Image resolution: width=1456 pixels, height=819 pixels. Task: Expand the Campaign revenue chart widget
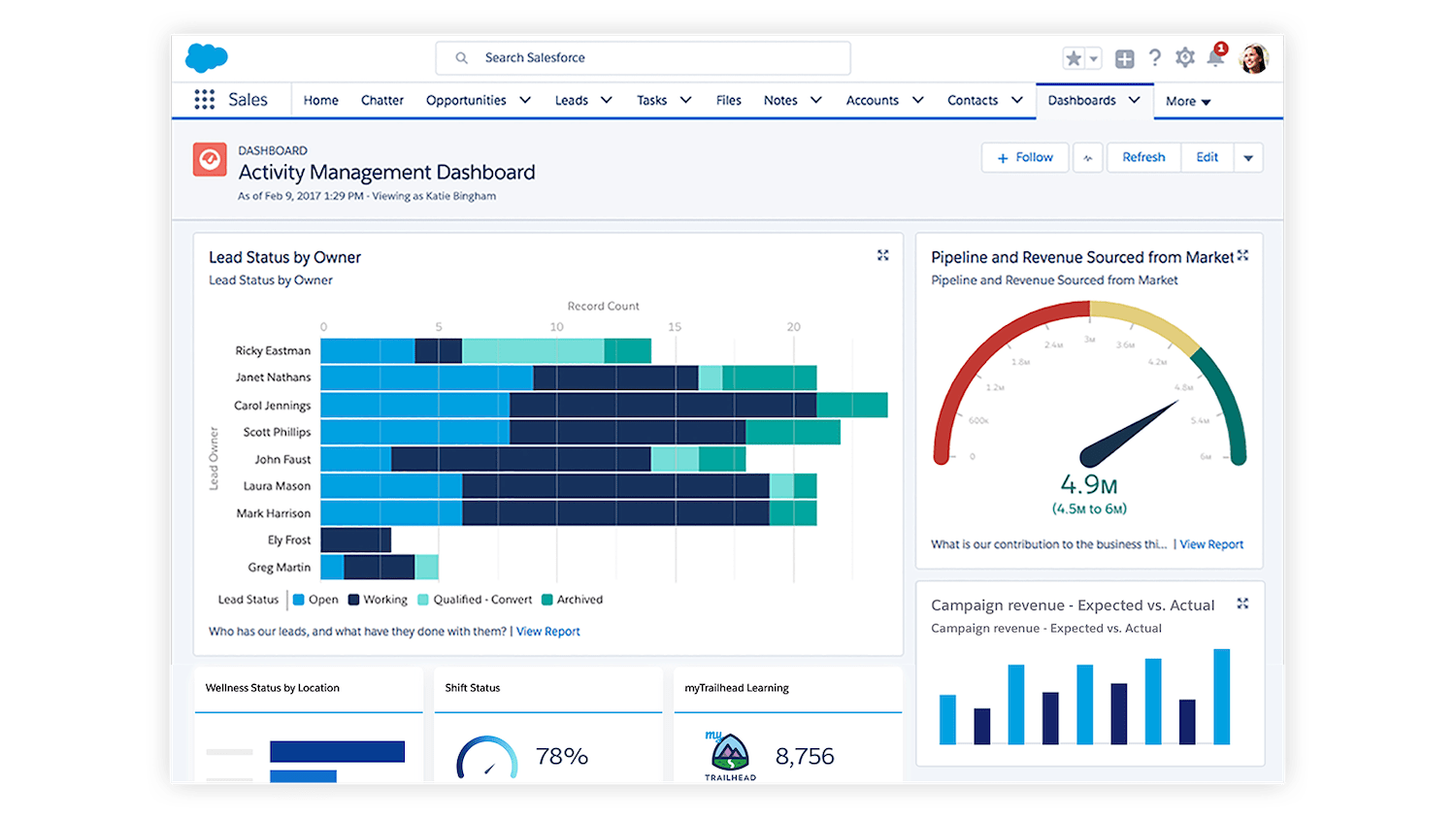tap(1242, 604)
